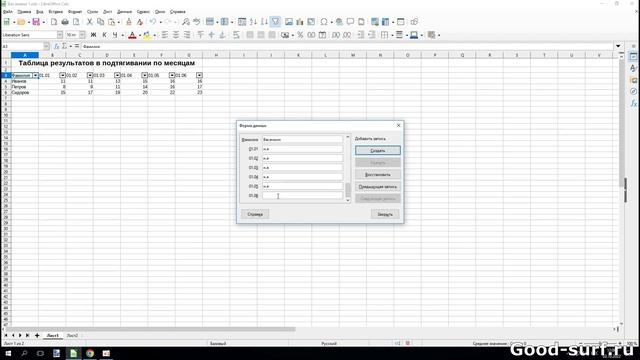Click the Cut scissors icon

click(89, 22)
